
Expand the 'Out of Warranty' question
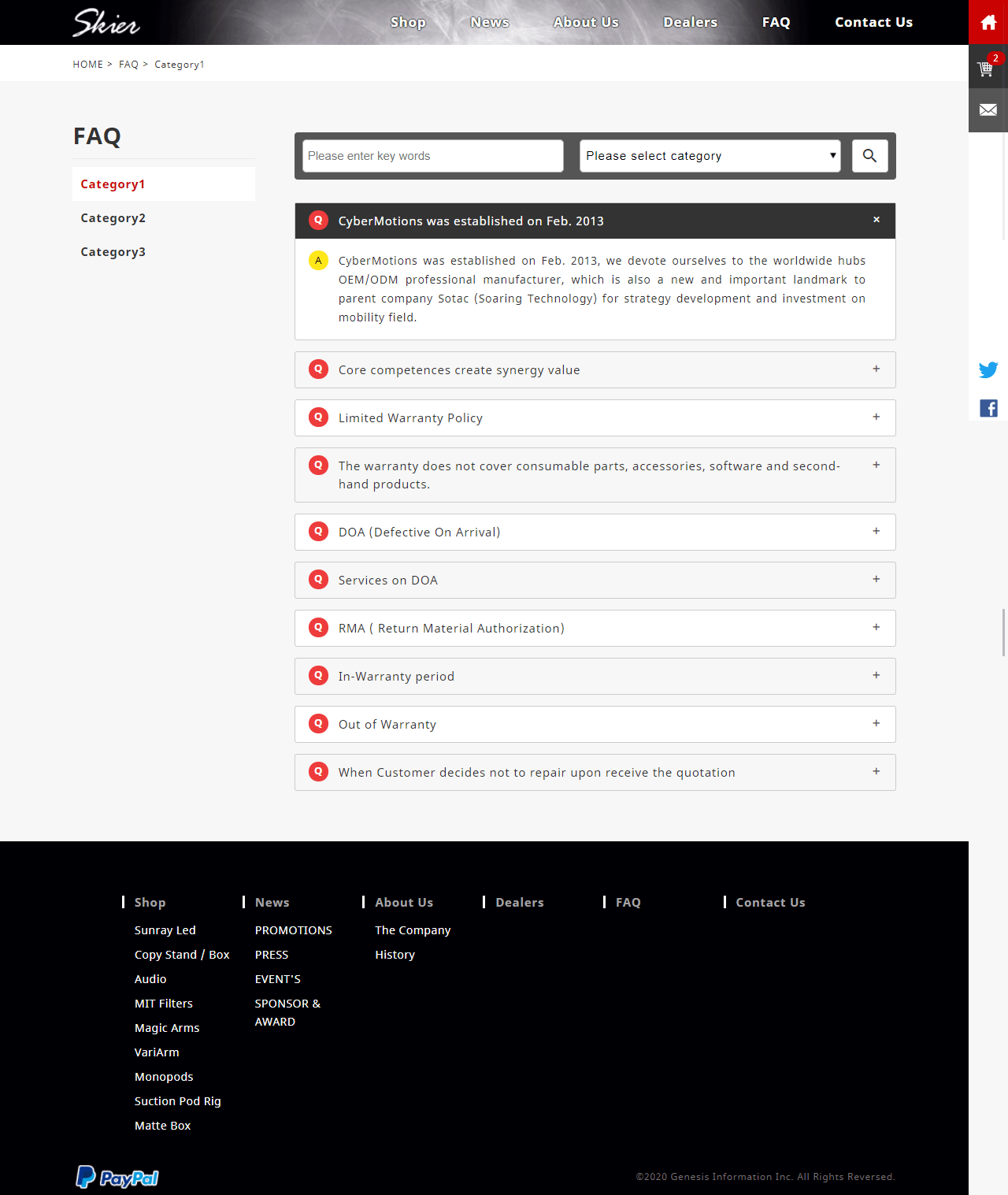[595, 724]
